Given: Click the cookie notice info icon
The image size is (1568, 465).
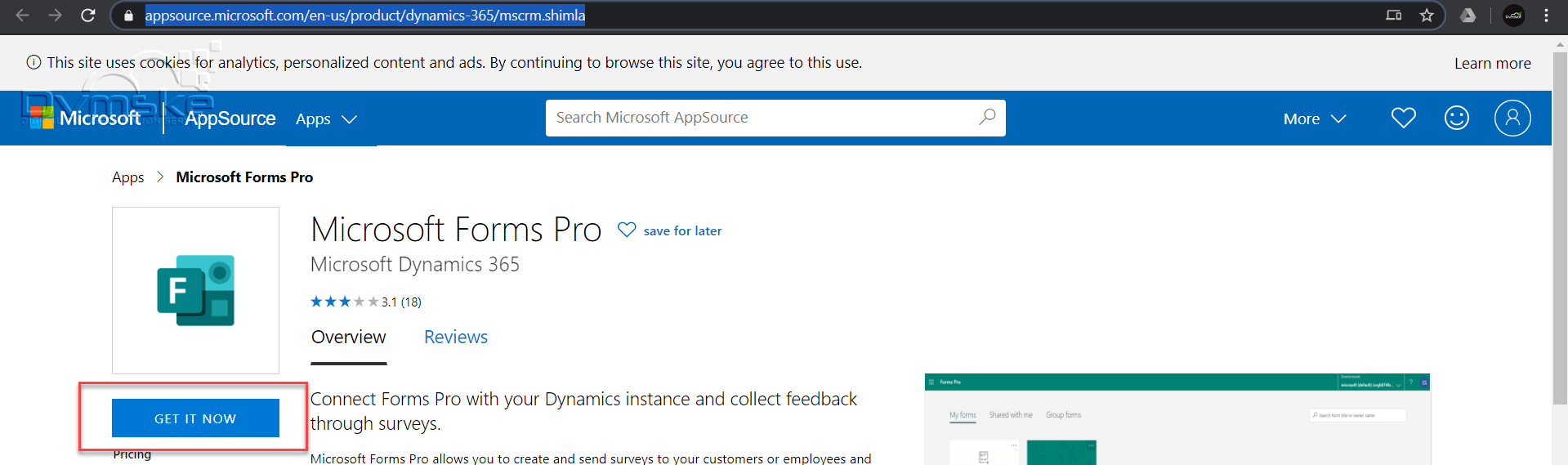Looking at the screenshot, I should click(x=34, y=62).
